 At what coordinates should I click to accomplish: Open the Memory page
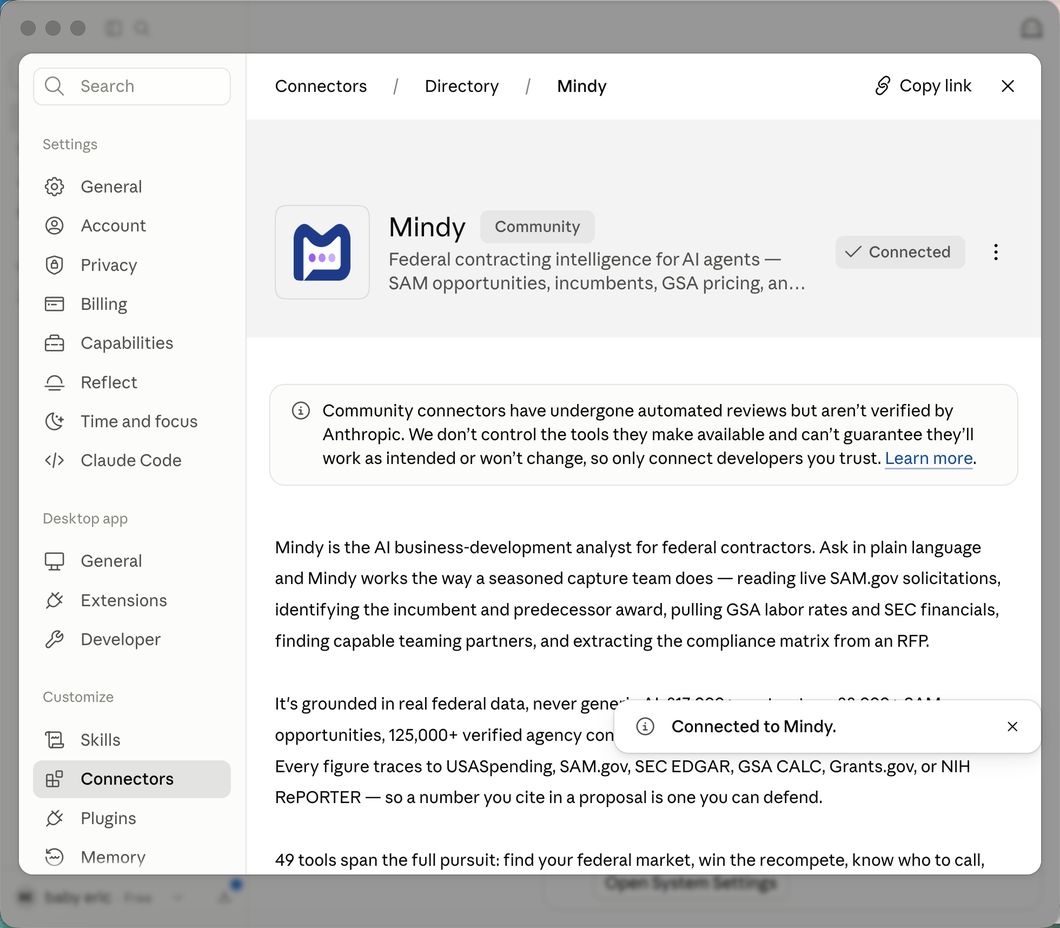click(x=132, y=857)
